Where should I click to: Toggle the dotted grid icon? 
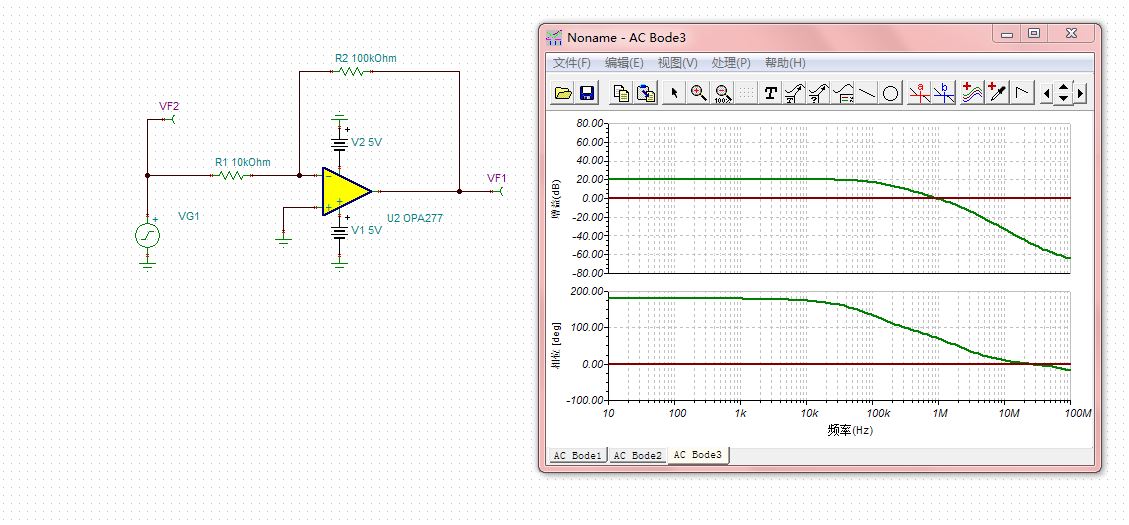(747, 93)
